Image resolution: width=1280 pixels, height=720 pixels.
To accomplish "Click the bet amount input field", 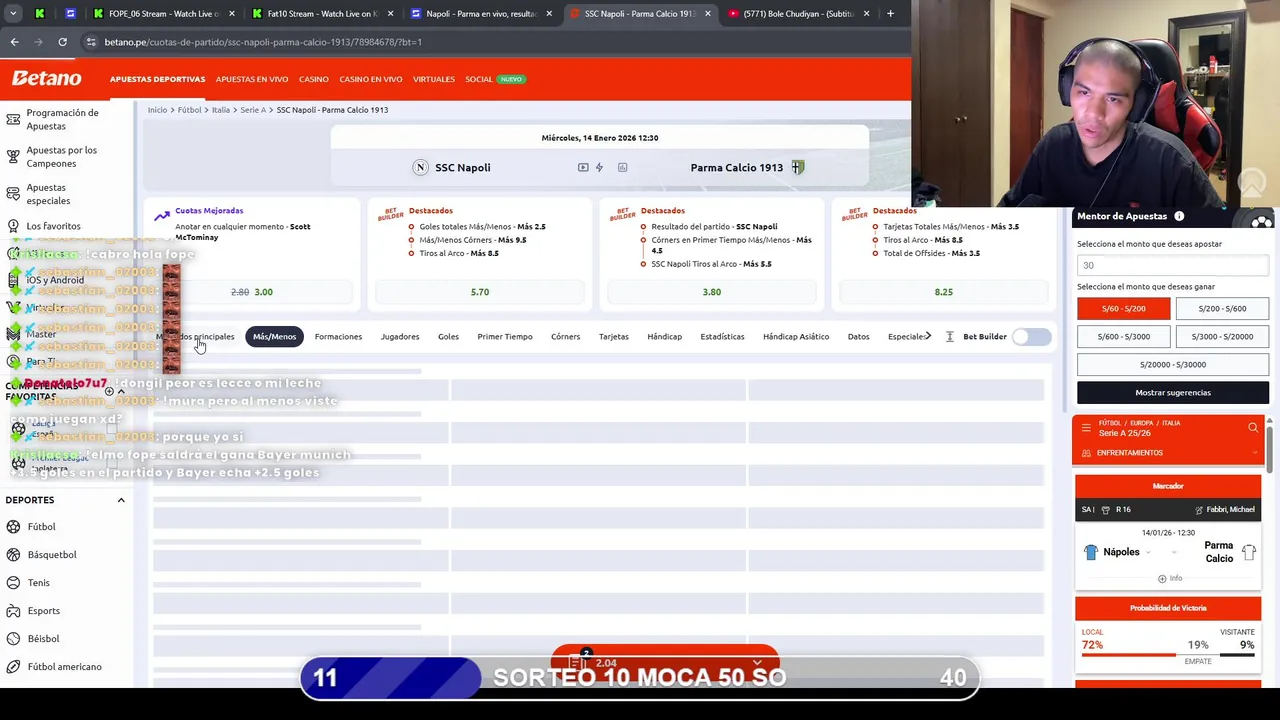I will (1173, 266).
